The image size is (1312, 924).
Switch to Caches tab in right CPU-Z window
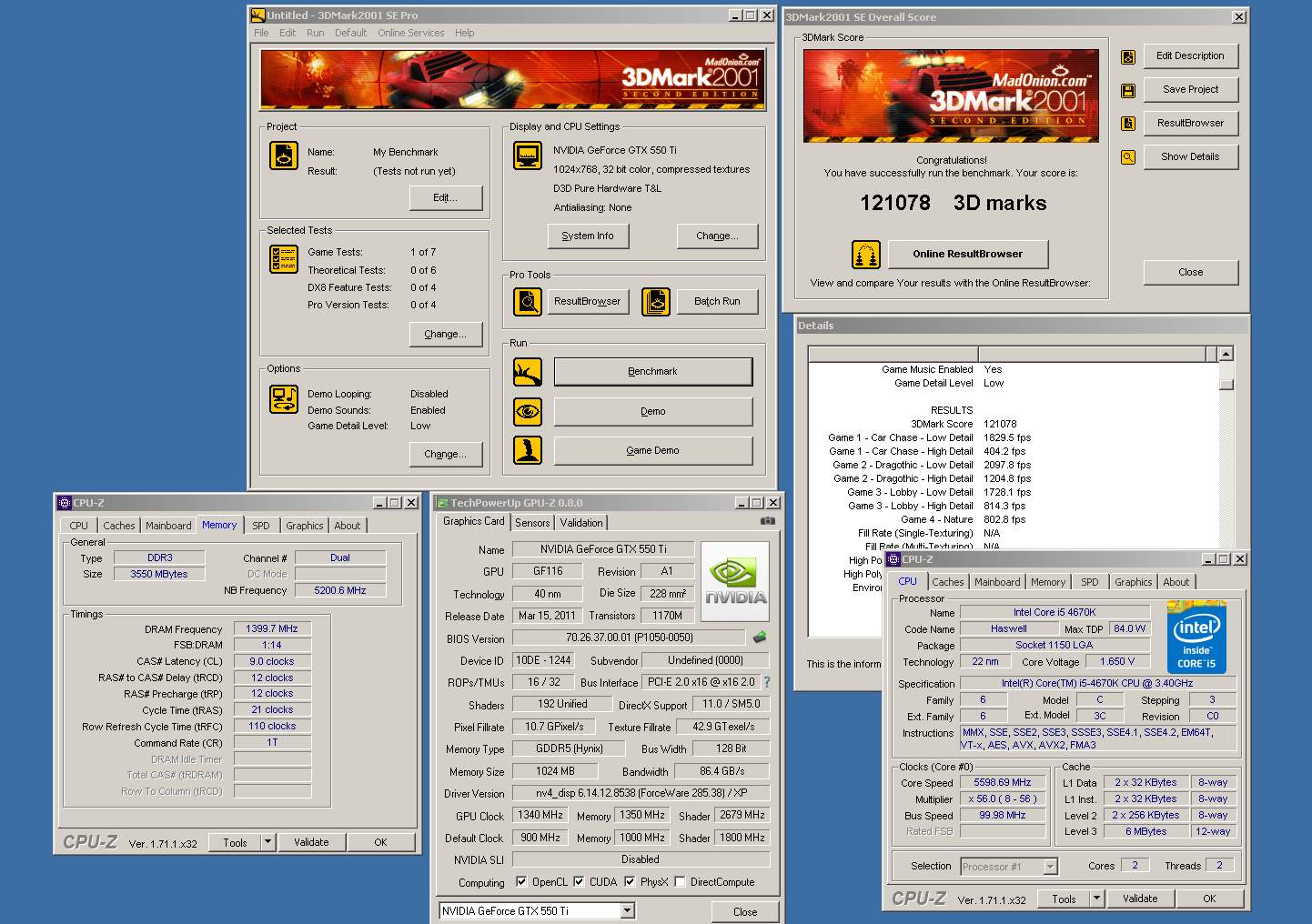point(948,582)
